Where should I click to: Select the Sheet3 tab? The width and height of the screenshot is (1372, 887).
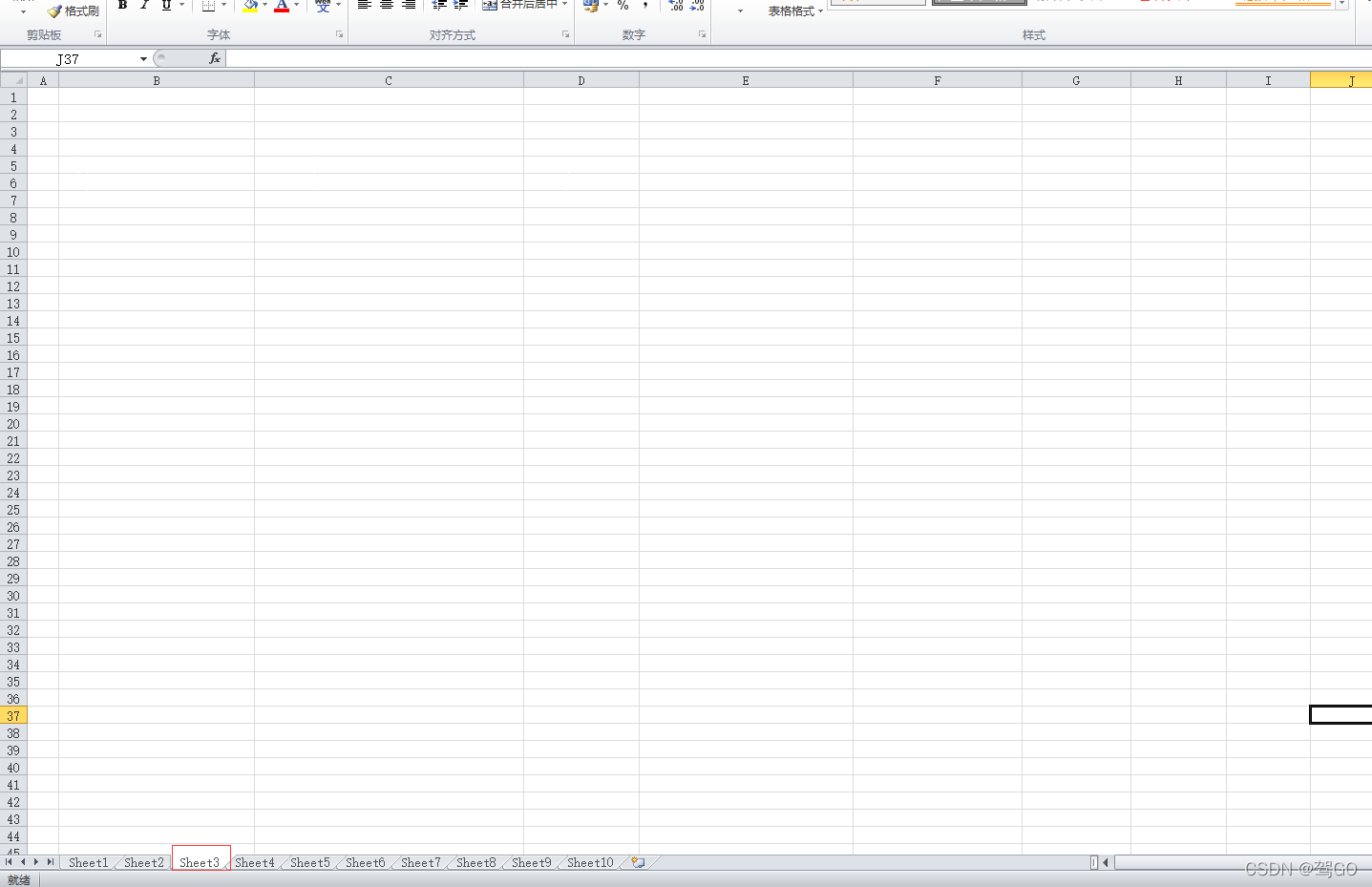point(200,862)
